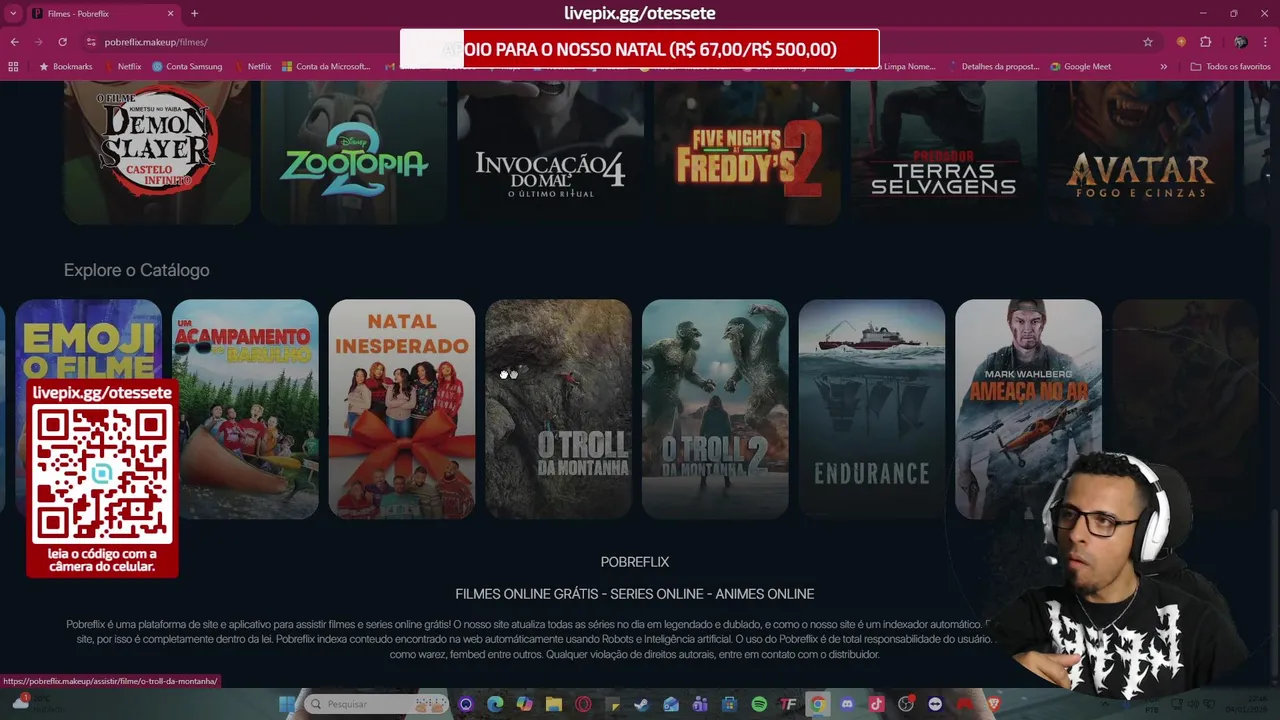Open the Endurance movie poster
1280x720 pixels.
(872, 409)
